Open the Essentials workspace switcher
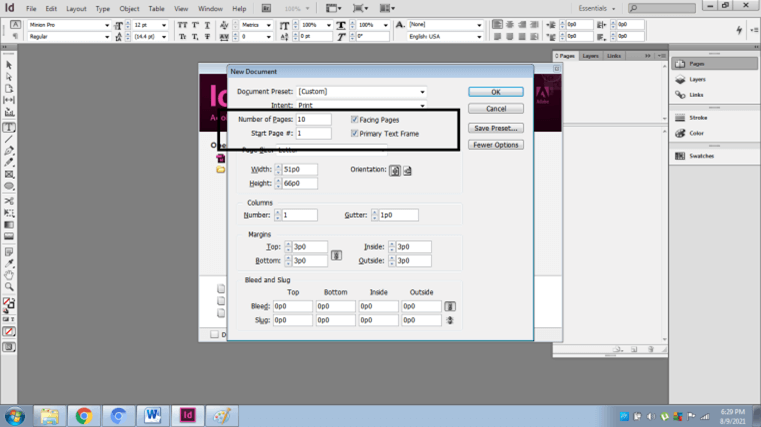 (597, 8)
